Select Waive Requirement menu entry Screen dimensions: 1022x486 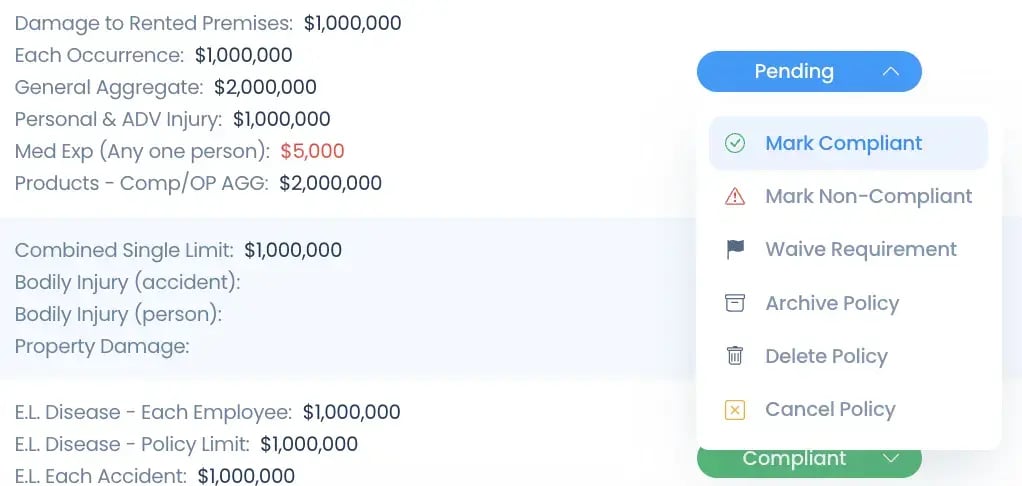[861, 250]
